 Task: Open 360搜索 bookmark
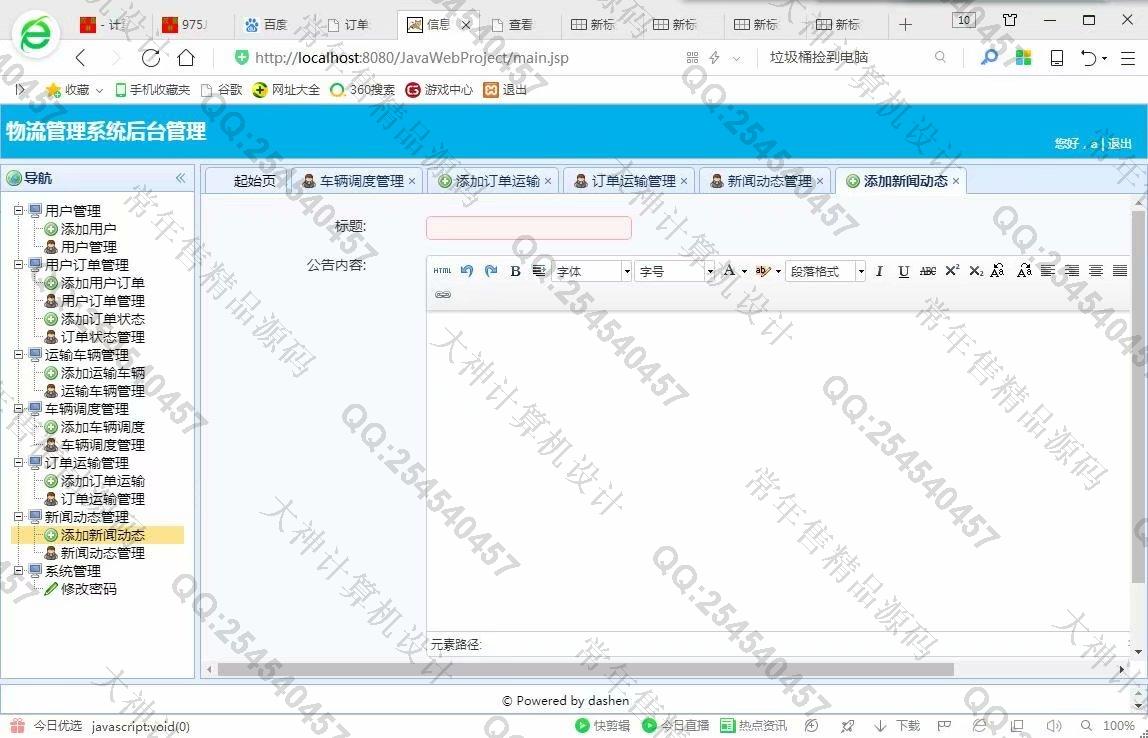(362, 90)
